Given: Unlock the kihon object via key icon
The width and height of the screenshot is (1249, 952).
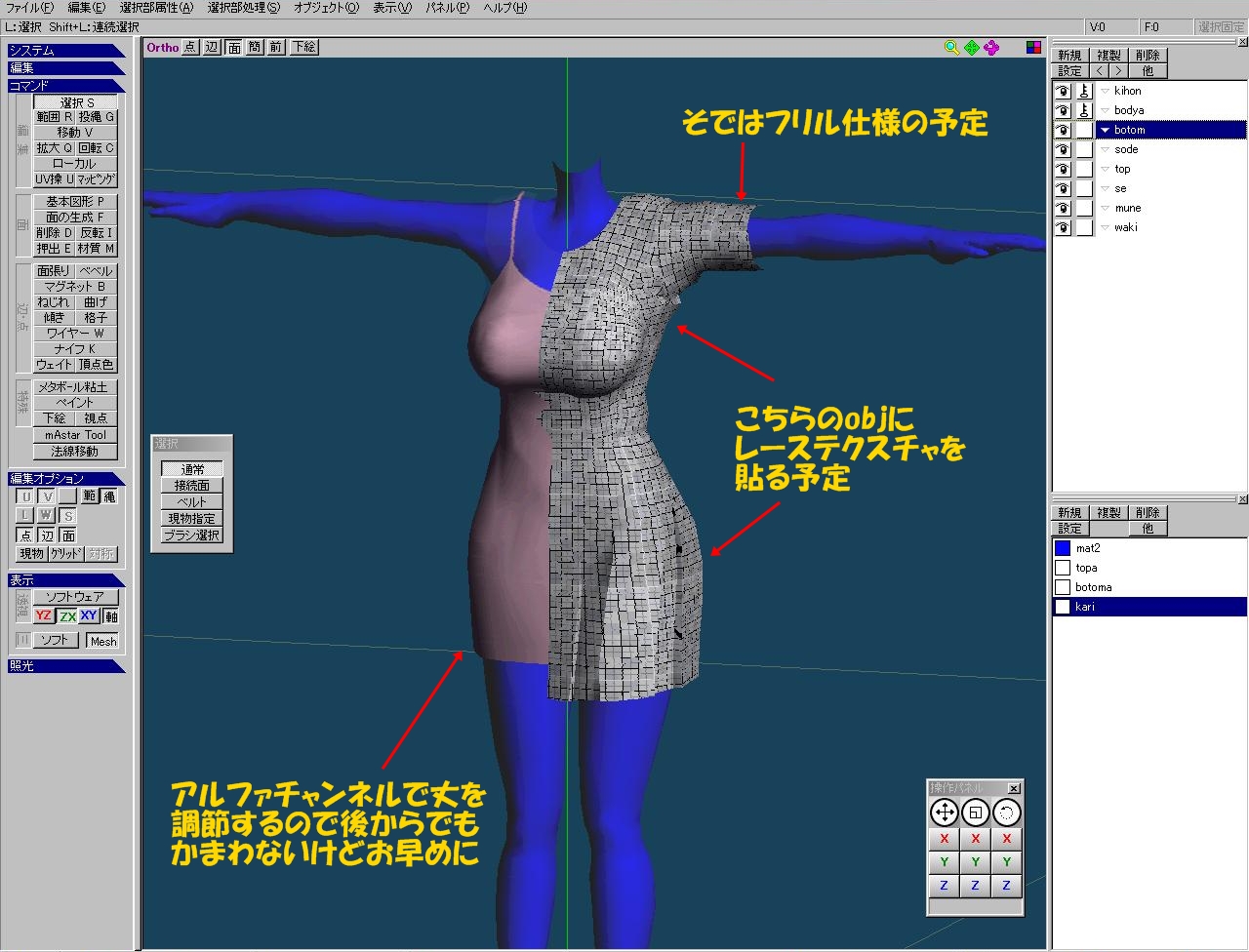Looking at the screenshot, I should point(1084,91).
